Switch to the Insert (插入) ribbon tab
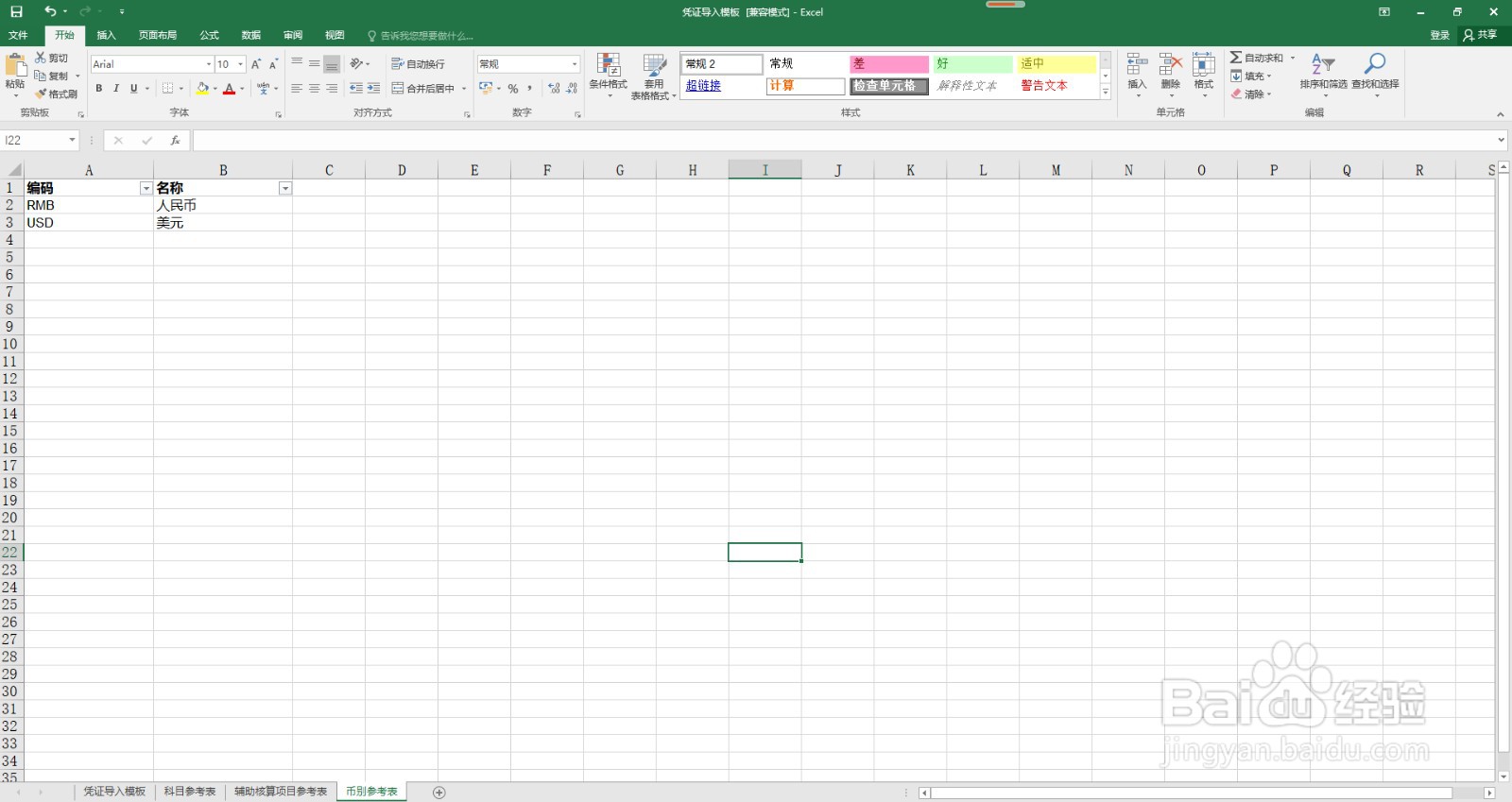Screen dimensions: 1512x802 click(106, 35)
